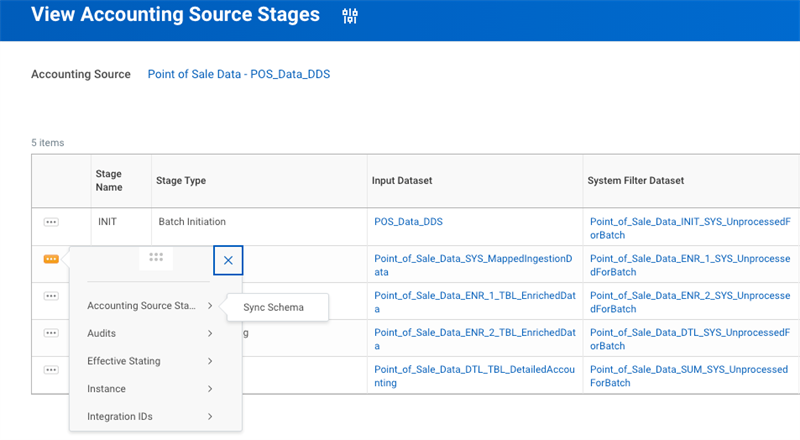Image resolution: width=800 pixels, height=440 pixels.
Task: Open Point_of_Sale_Data_ENR_2_SYS_UnprocessedForBatch link
Action: (690, 302)
